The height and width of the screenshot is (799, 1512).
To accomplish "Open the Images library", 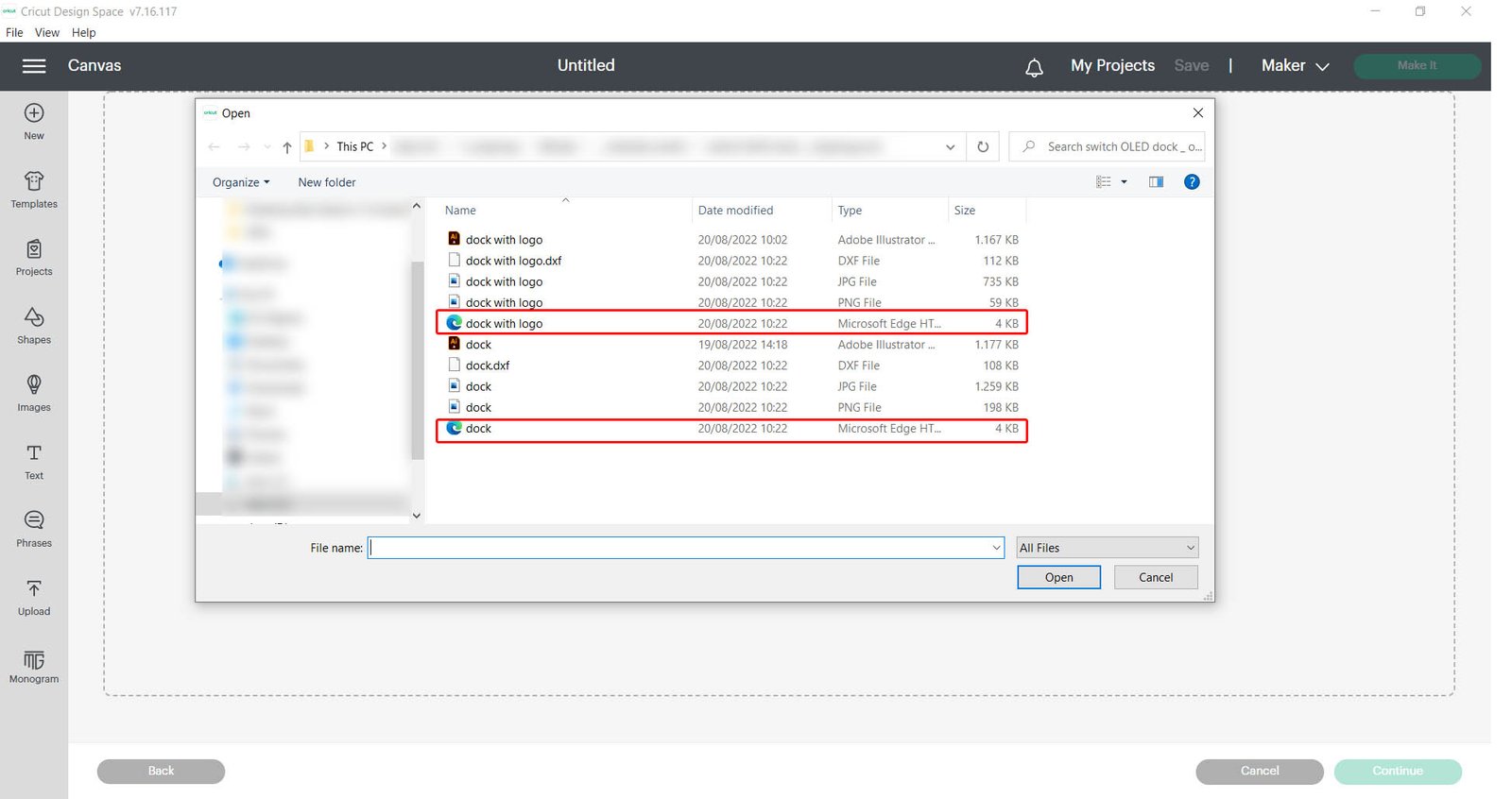I will (34, 394).
